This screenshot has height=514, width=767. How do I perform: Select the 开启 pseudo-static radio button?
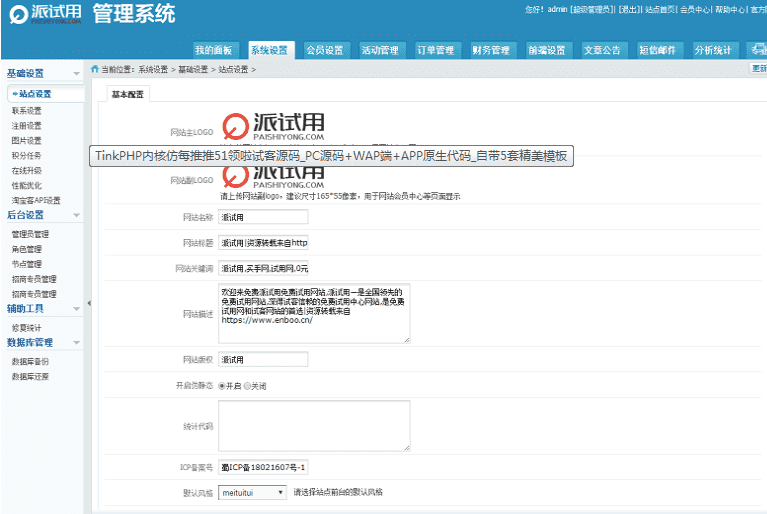222,386
